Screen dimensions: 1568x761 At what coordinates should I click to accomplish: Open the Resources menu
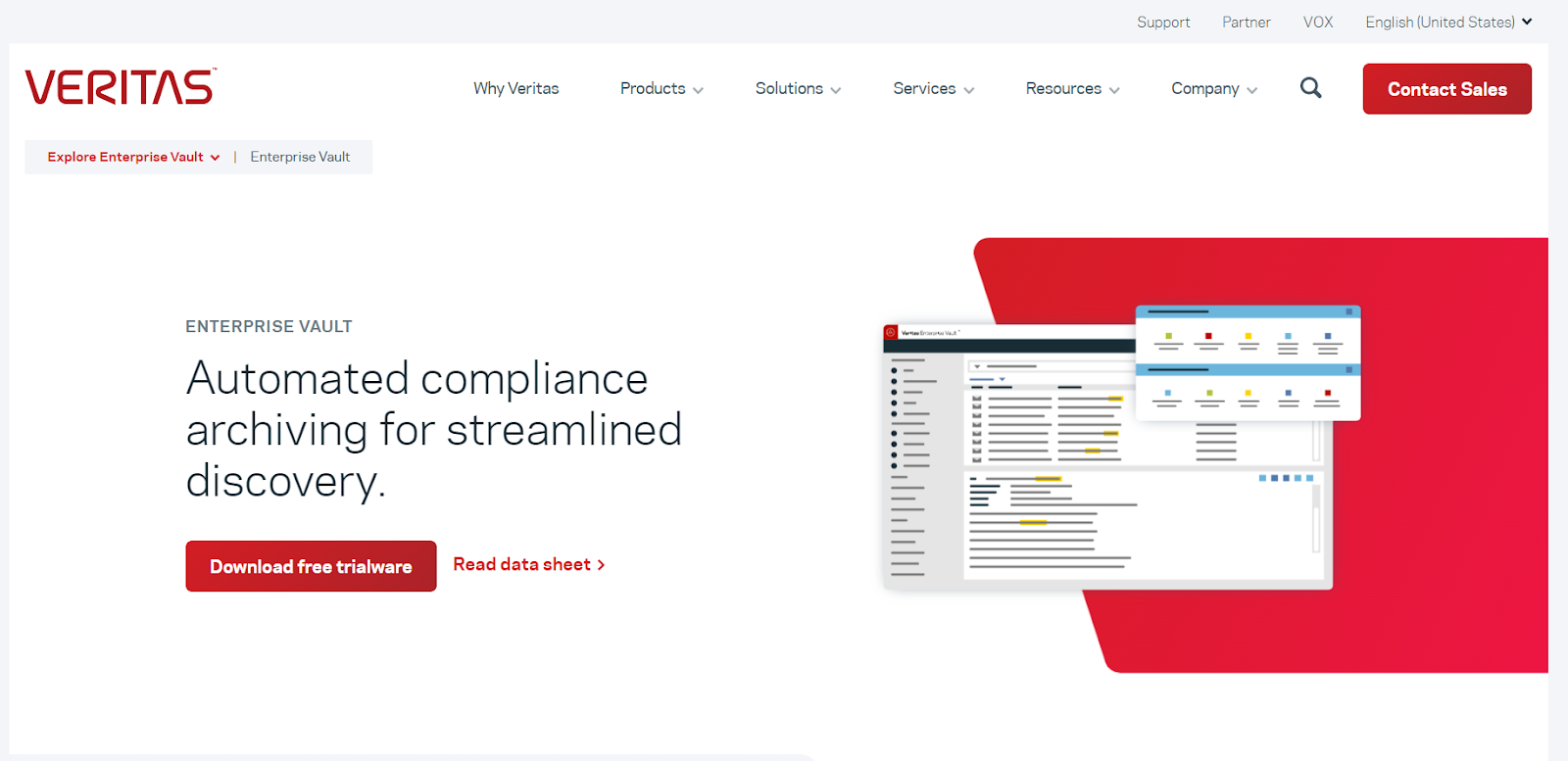1072,88
